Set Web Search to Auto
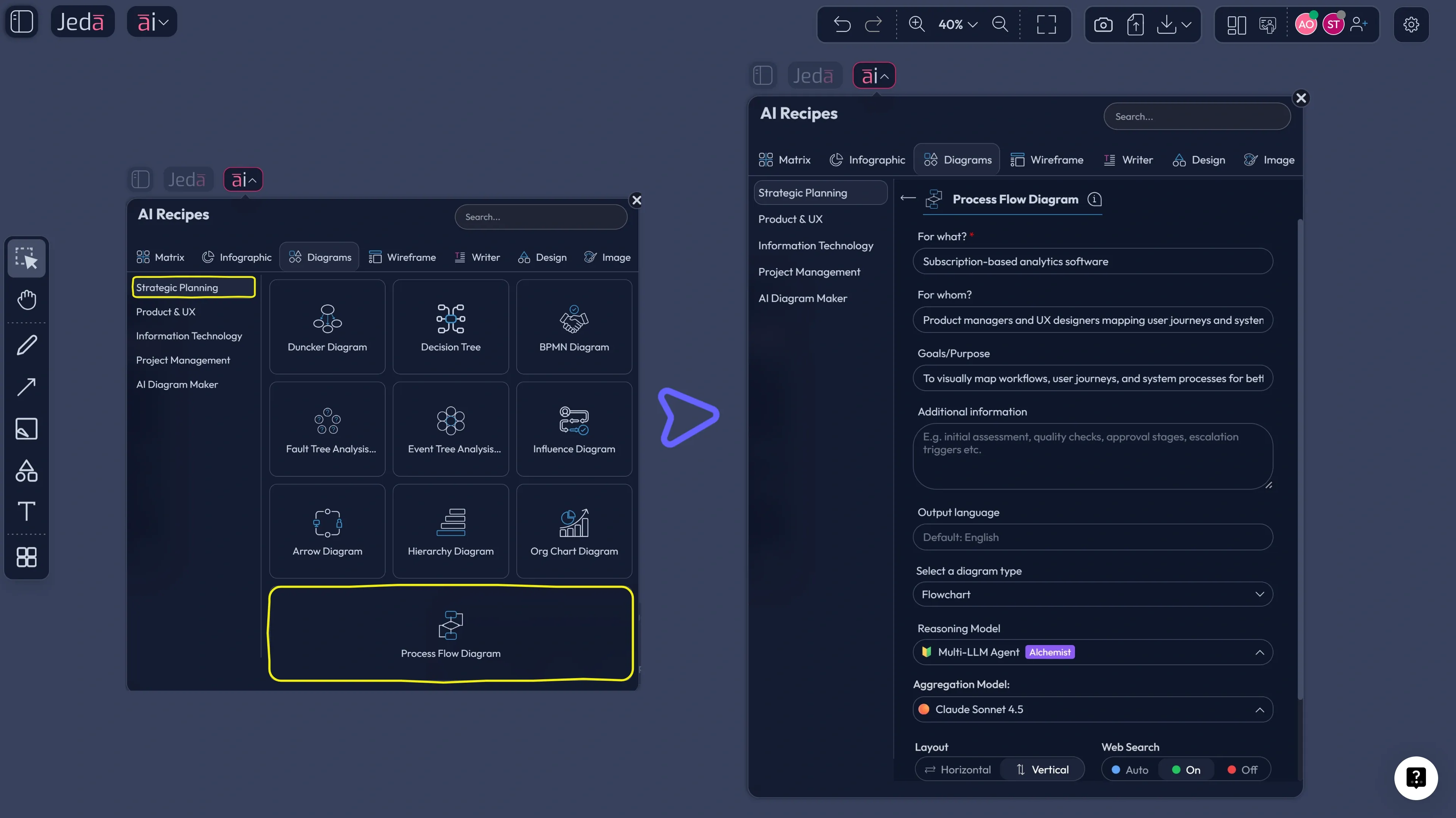 pos(1129,769)
